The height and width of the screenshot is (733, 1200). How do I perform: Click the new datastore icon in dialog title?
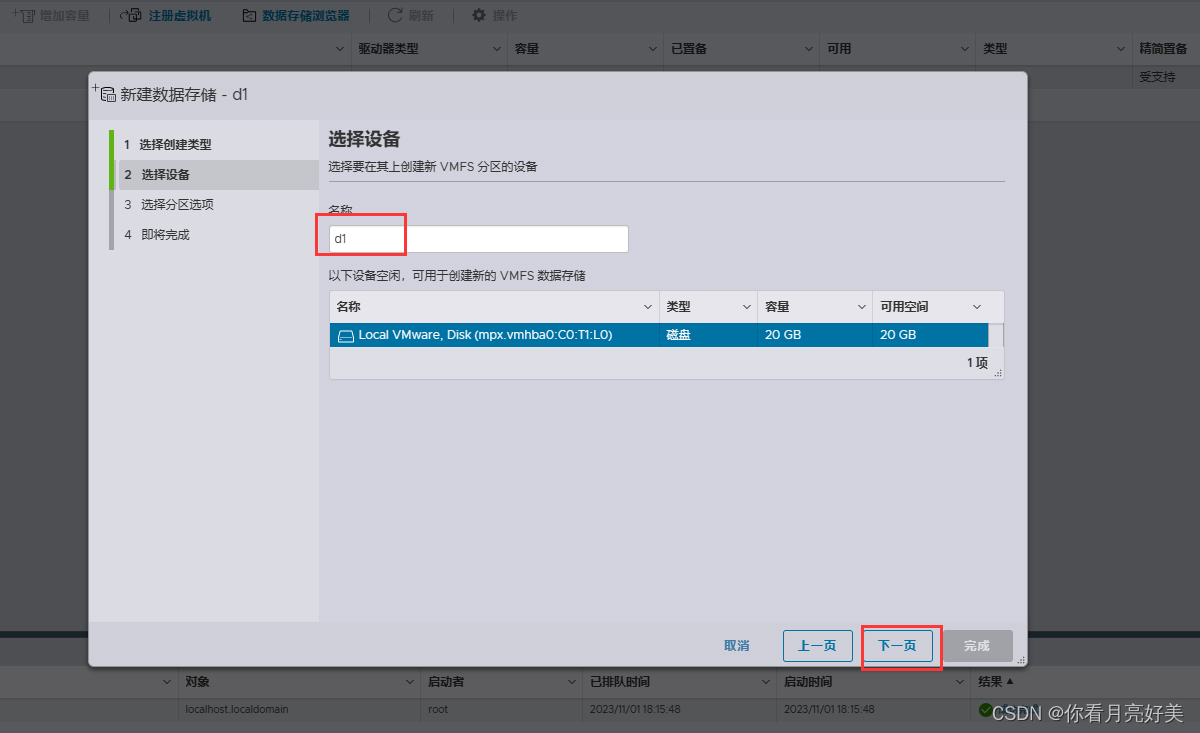tap(104, 94)
